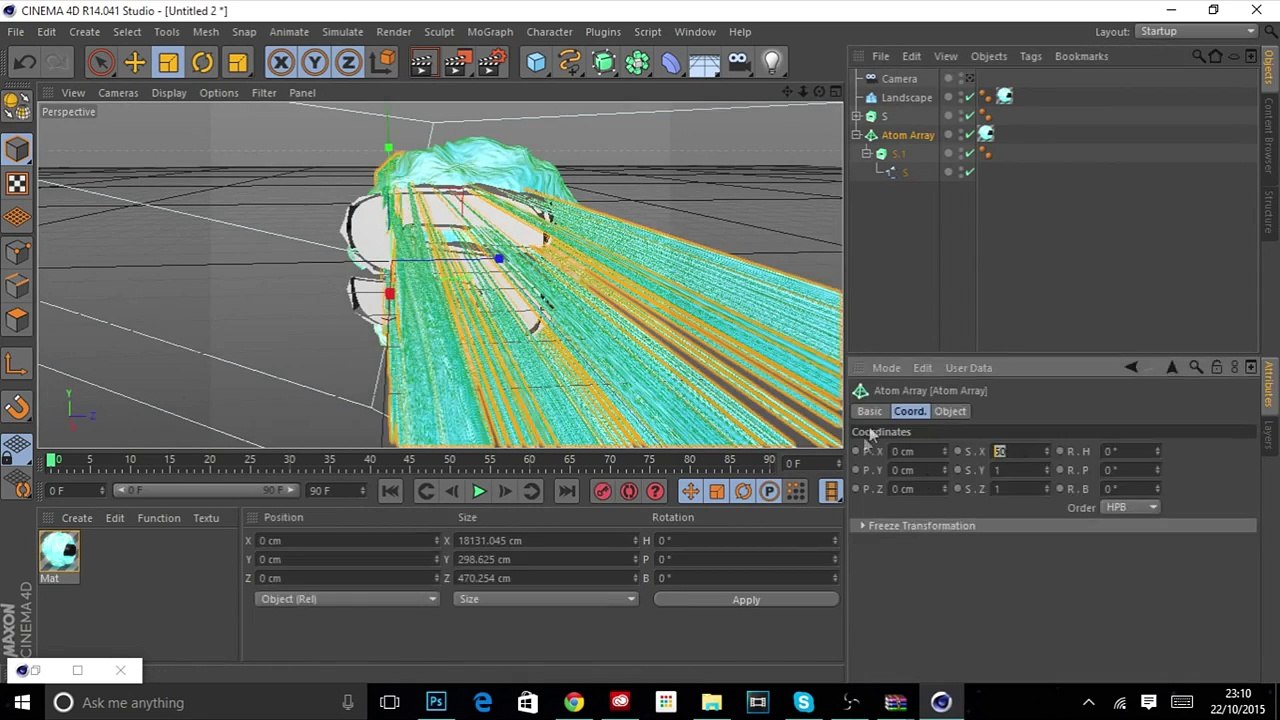Open Chrome from the taskbar
Viewport: 1280px width, 720px height.
[573, 702]
